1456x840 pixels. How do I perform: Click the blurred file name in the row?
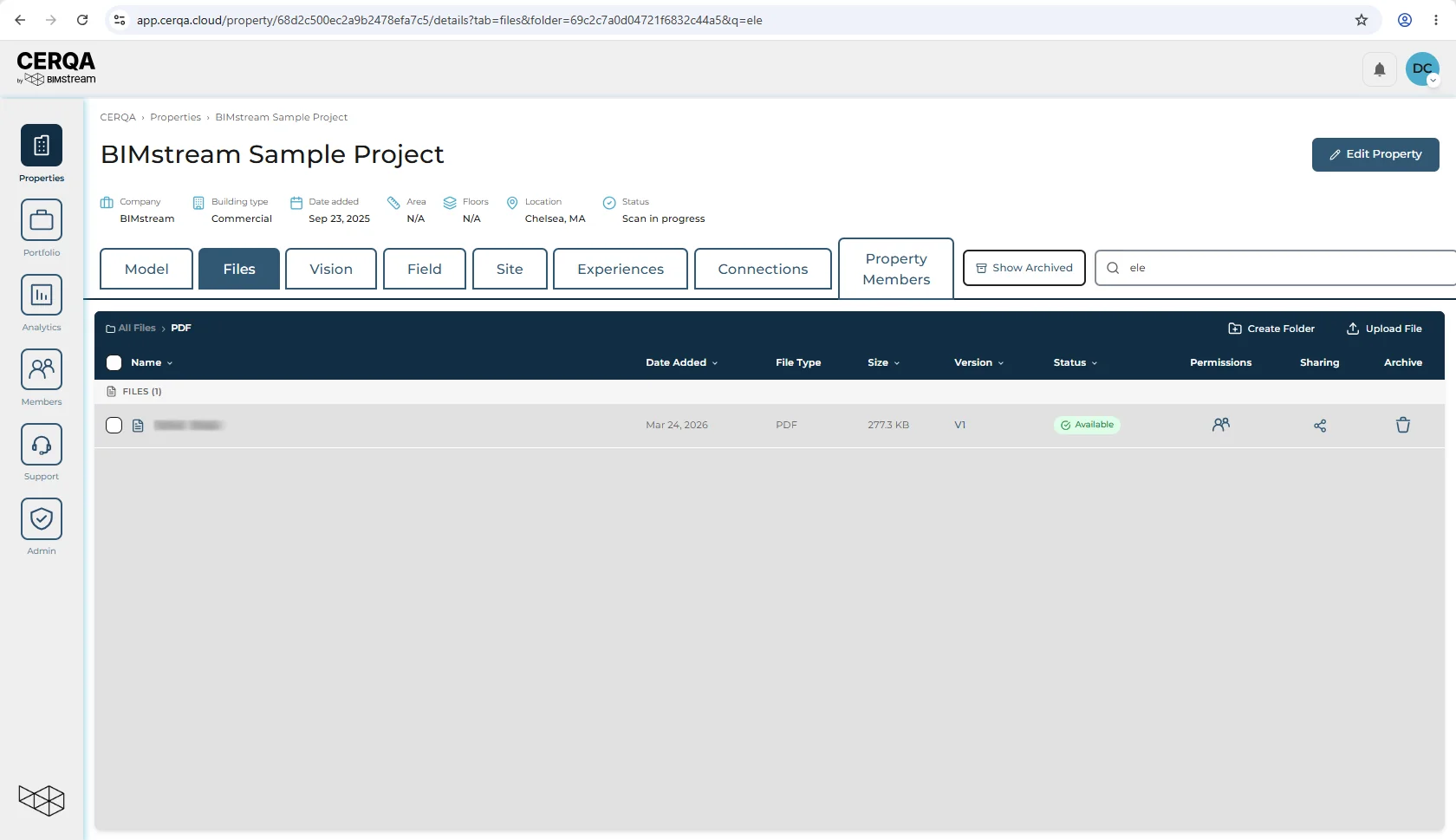(188, 425)
